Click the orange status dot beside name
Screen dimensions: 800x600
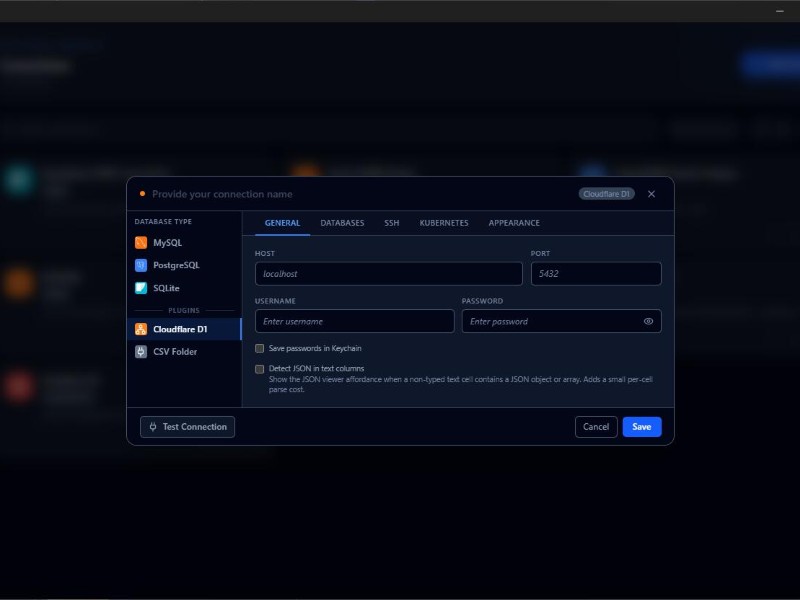point(142,194)
